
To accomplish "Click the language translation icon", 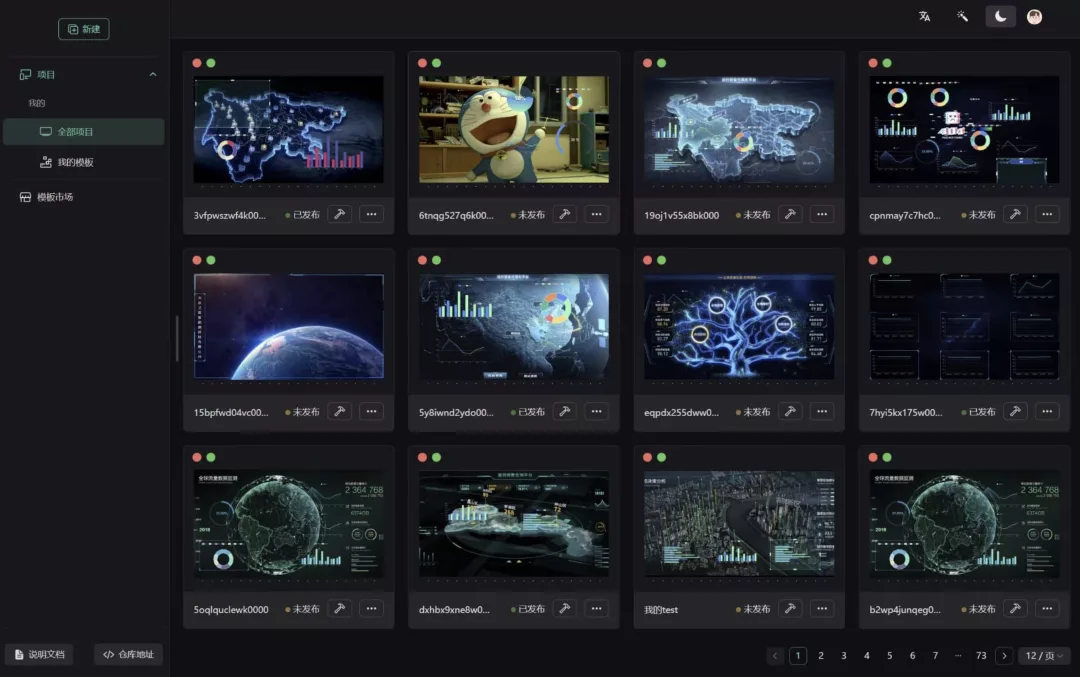I will [x=925, y=16].
